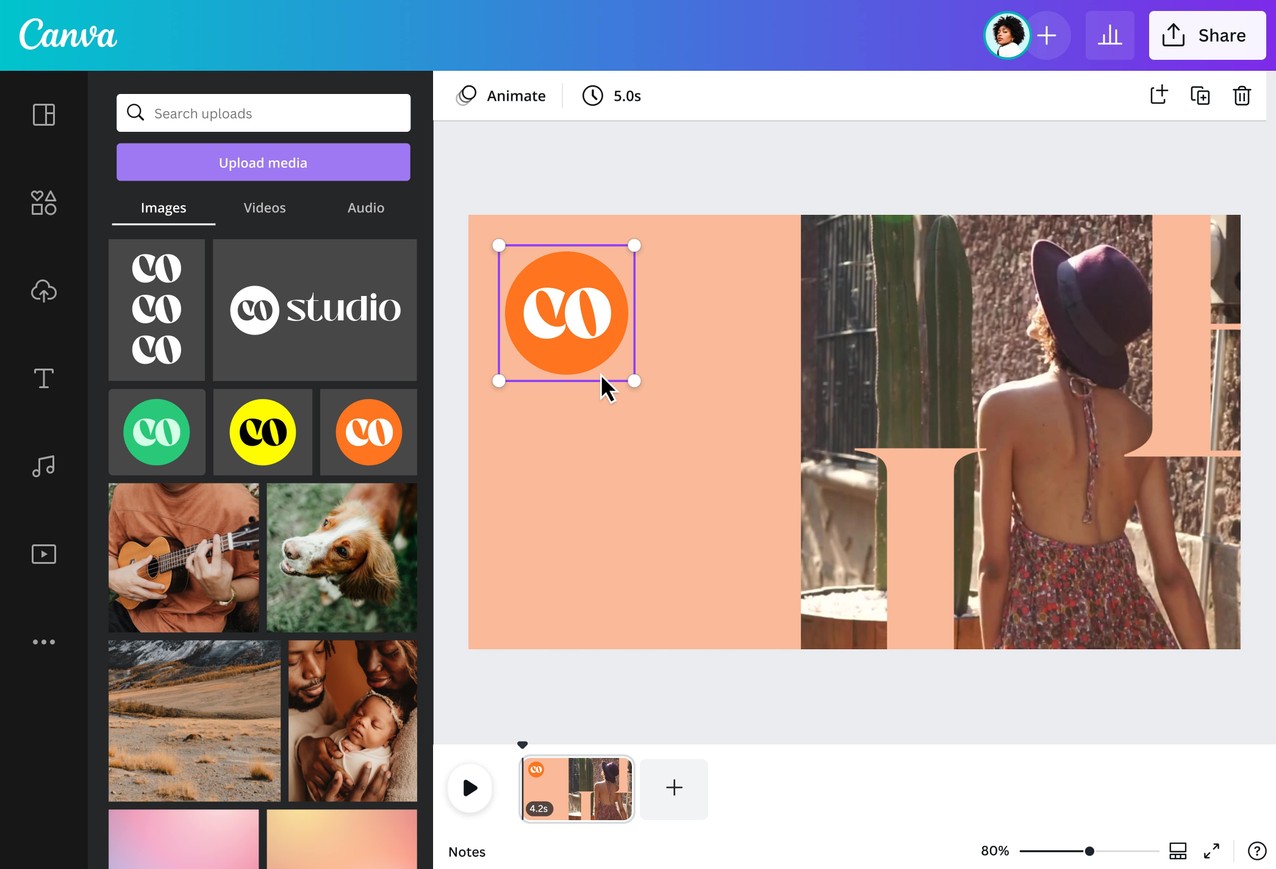Image resolution: width=1276 pixels, height=869 pixels.
Task: Click the Share button
Action: click(x=1206, y=36)
